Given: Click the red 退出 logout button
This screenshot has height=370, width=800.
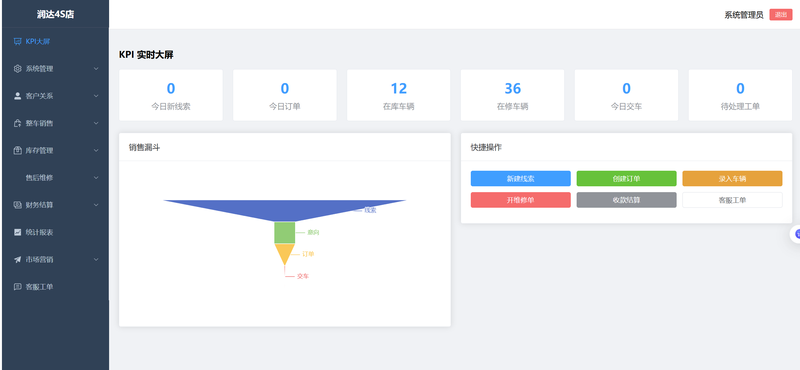Looking at the screenshot, I should [781, 15].
